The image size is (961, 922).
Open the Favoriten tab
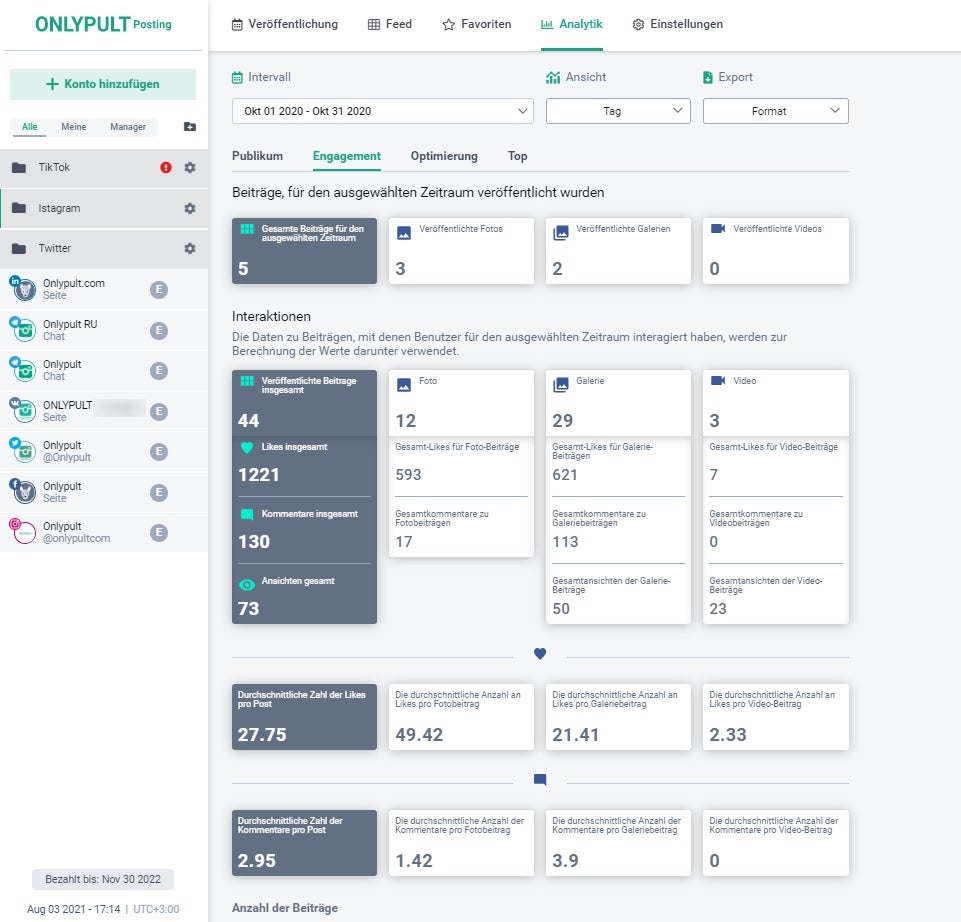[477, 25]
